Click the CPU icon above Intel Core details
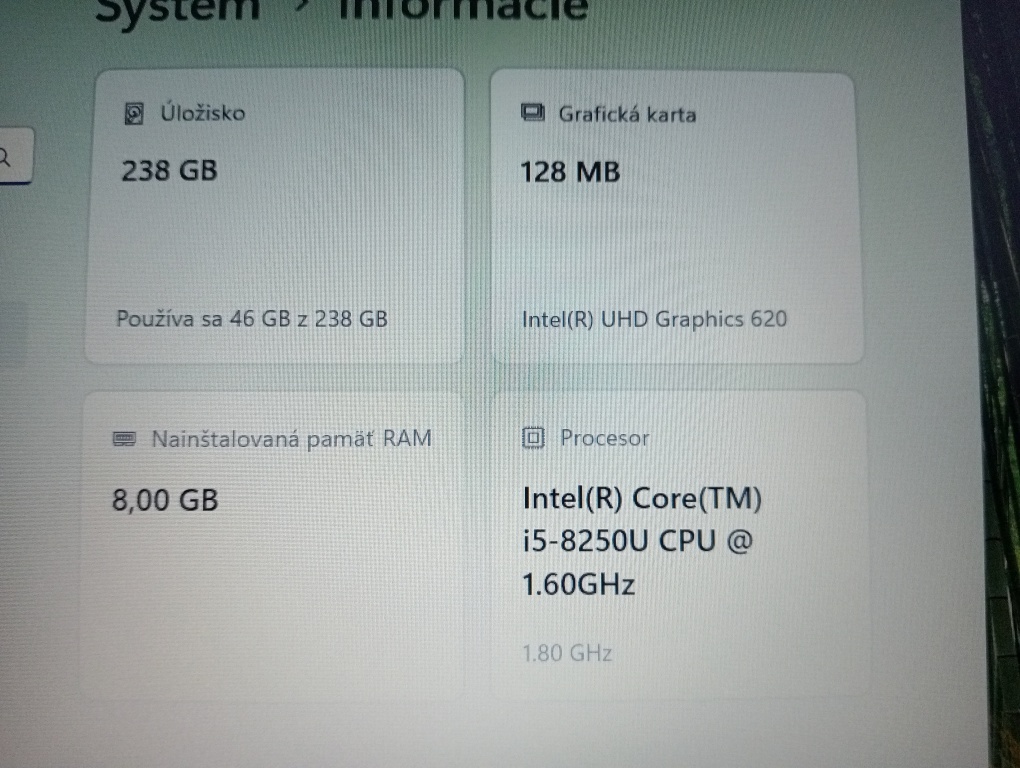The image size is (1020, 768). pyautogui.click(x=533, y=437)
